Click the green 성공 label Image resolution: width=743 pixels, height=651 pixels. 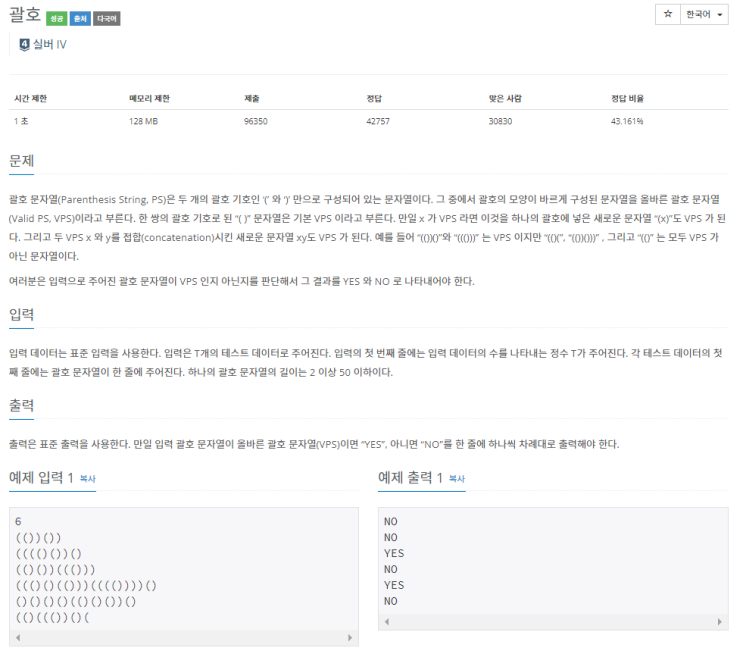56,18
